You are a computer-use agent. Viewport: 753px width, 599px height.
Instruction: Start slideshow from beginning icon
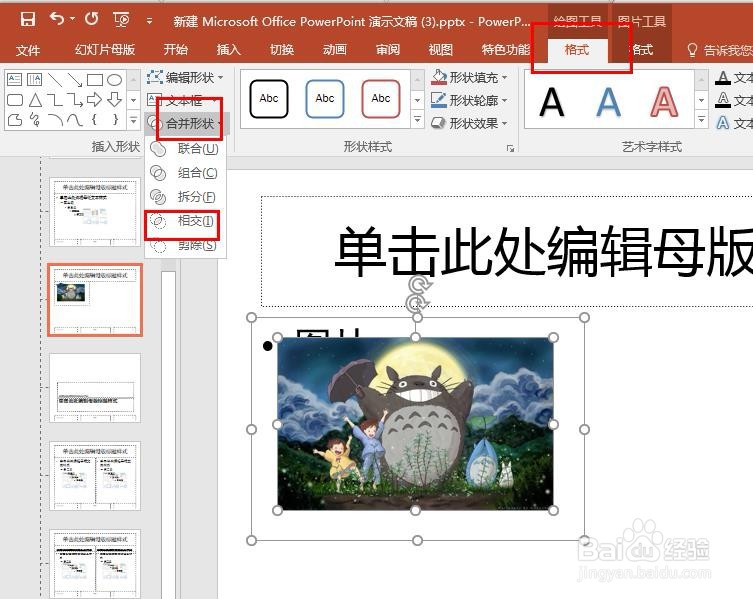(121, 20)
